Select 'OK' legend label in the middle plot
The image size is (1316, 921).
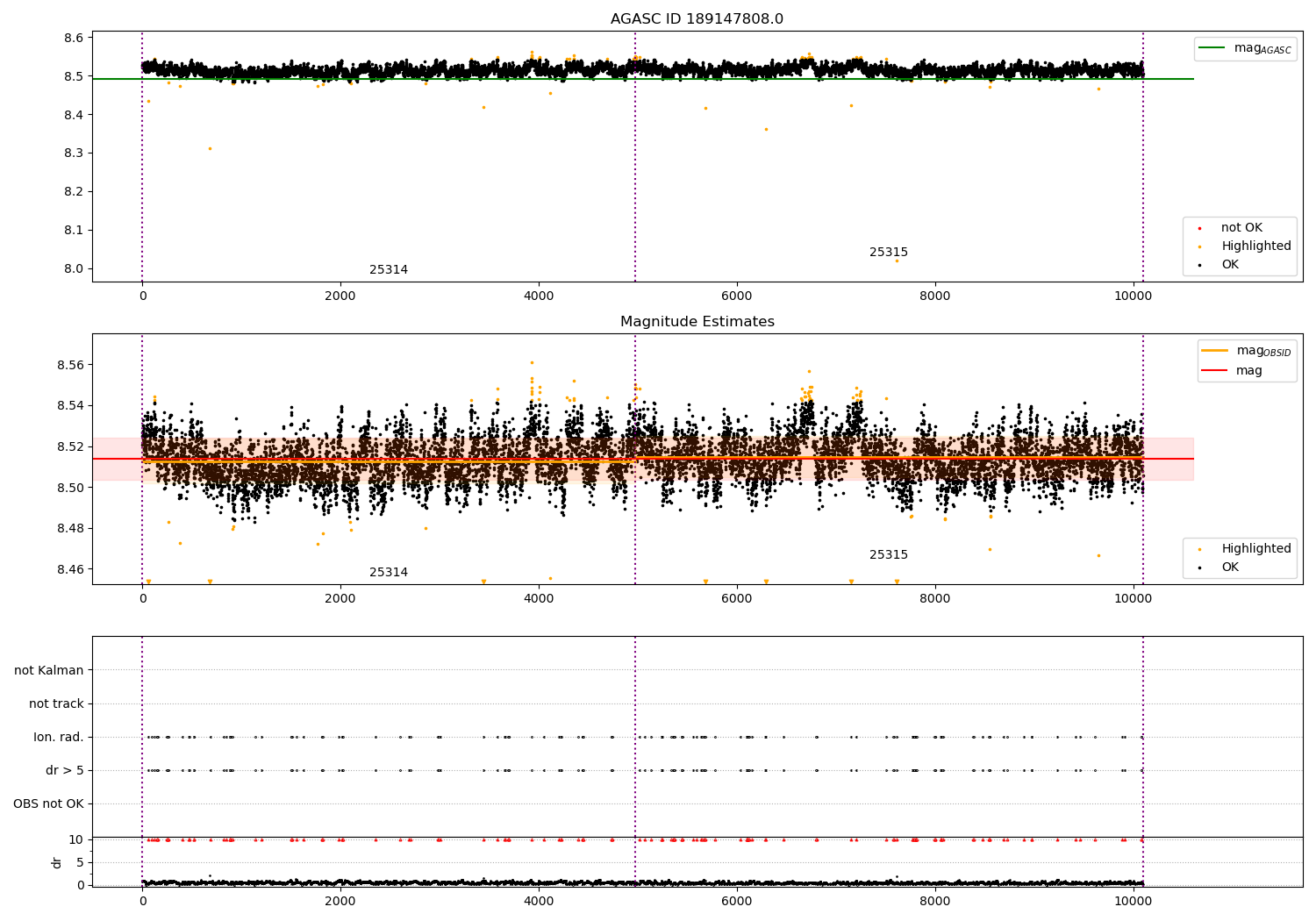coord(1230,568)
